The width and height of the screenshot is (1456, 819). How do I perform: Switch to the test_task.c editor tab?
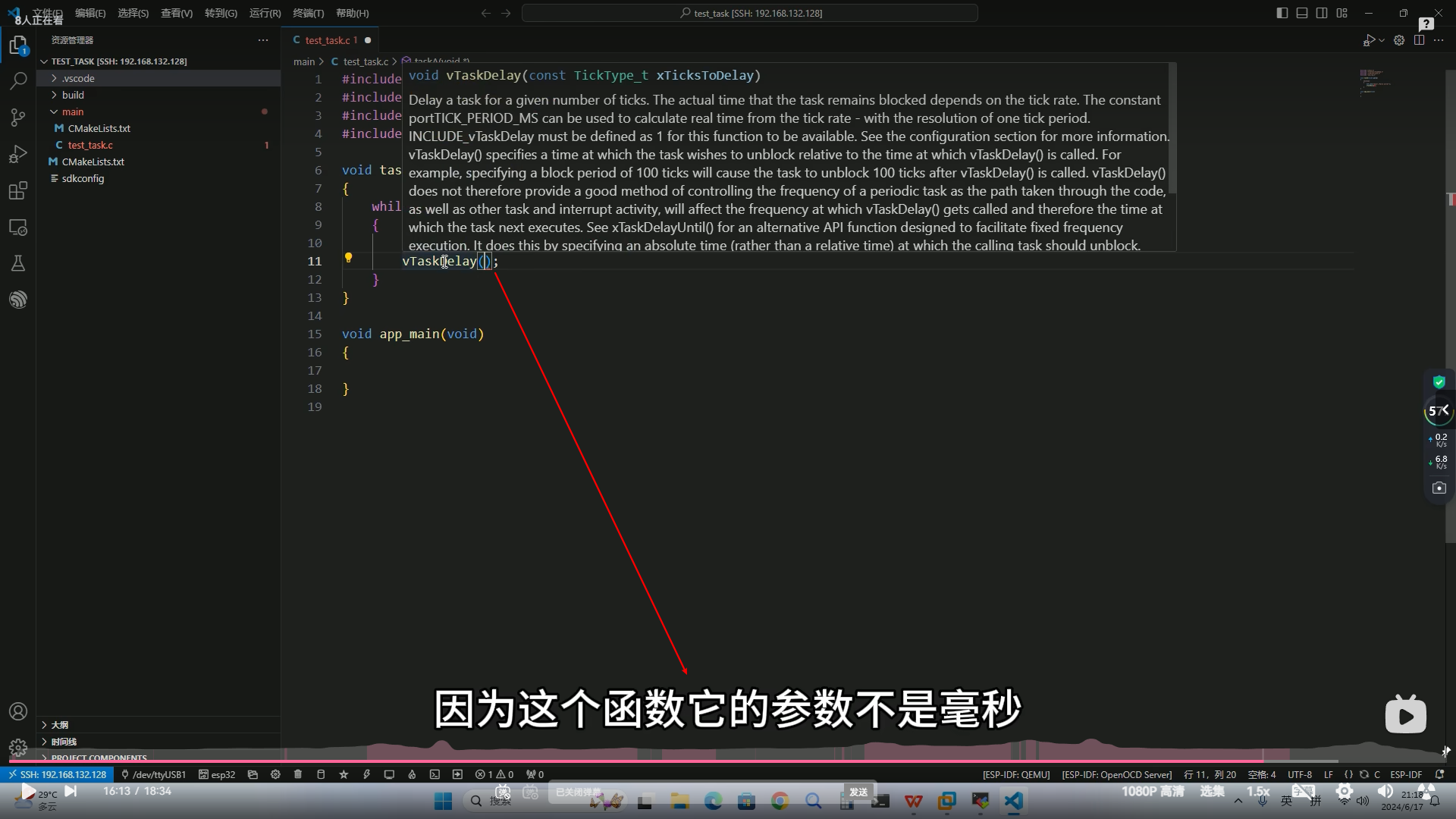331,40
